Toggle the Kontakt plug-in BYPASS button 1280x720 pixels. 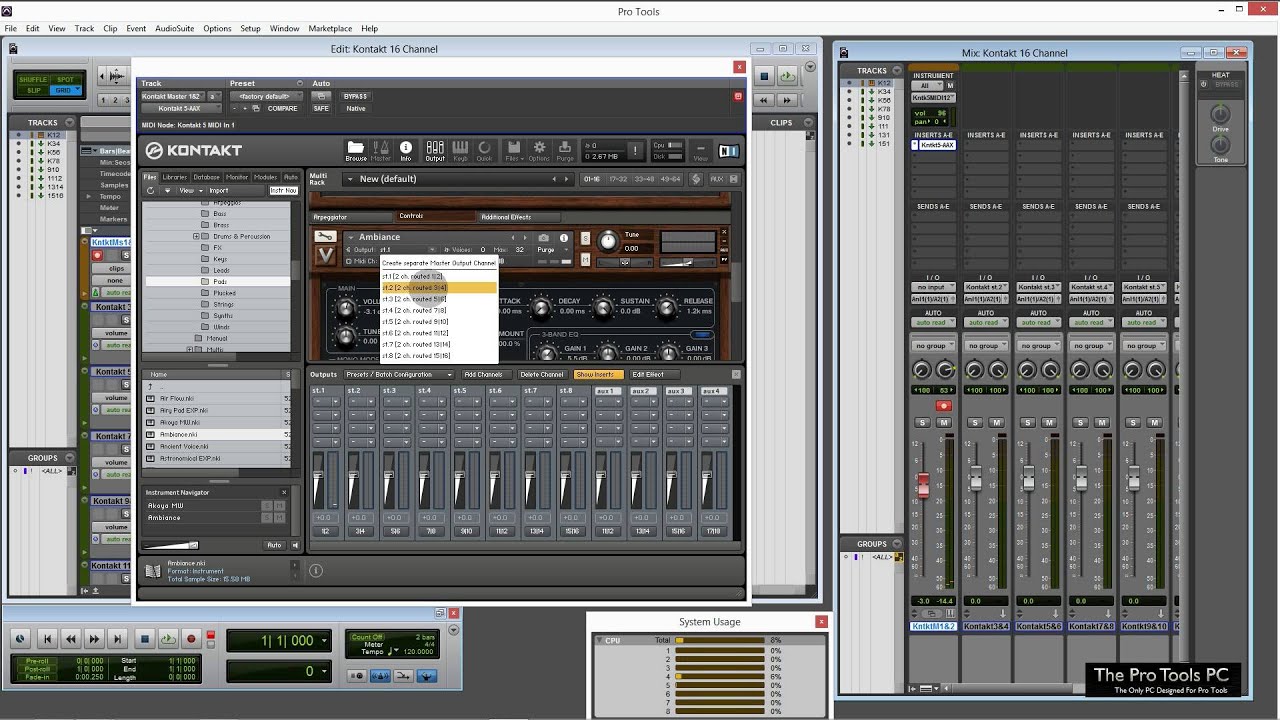click(355, 96)
